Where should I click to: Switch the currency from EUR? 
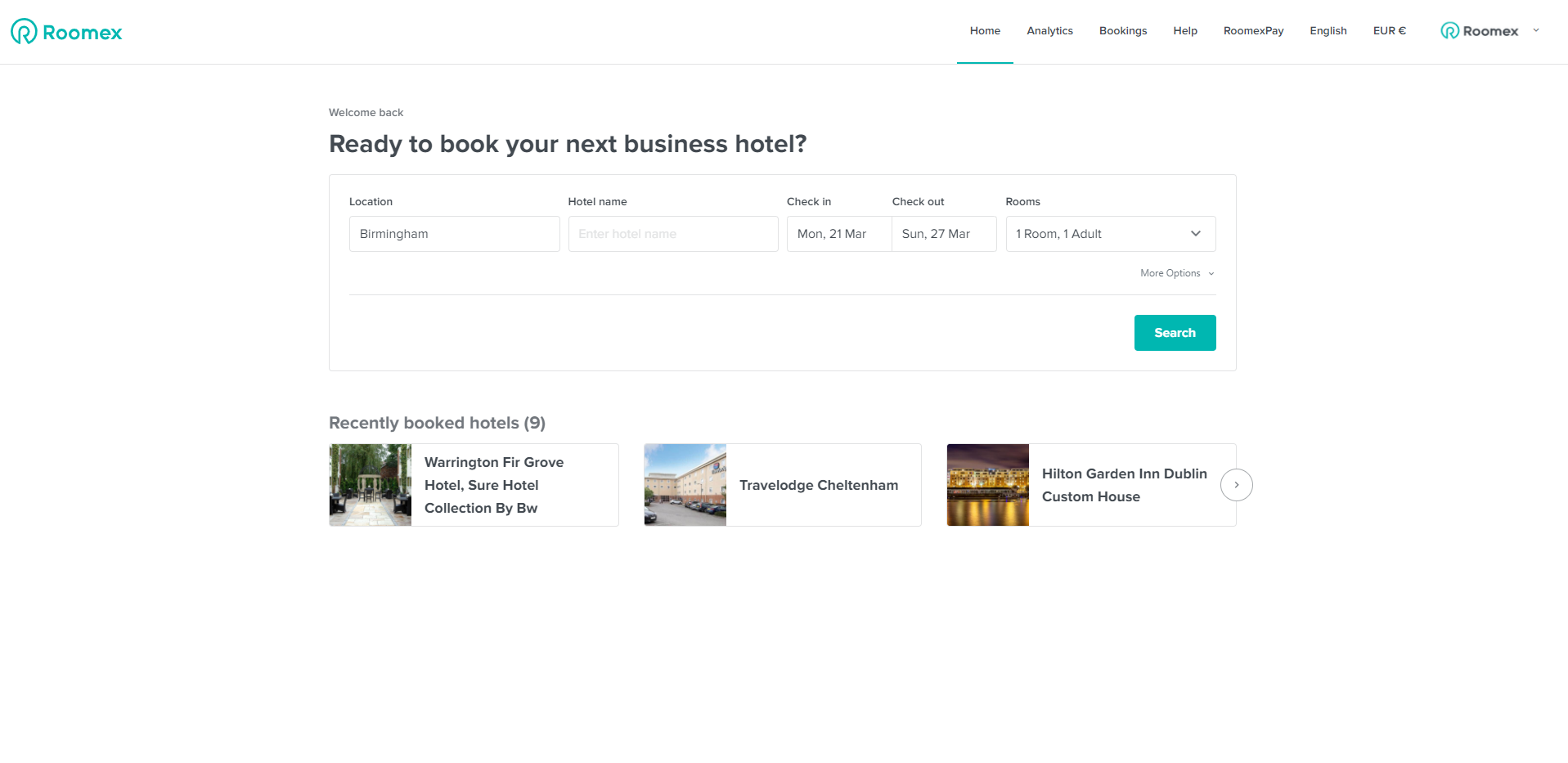[x=1388, y=30]
